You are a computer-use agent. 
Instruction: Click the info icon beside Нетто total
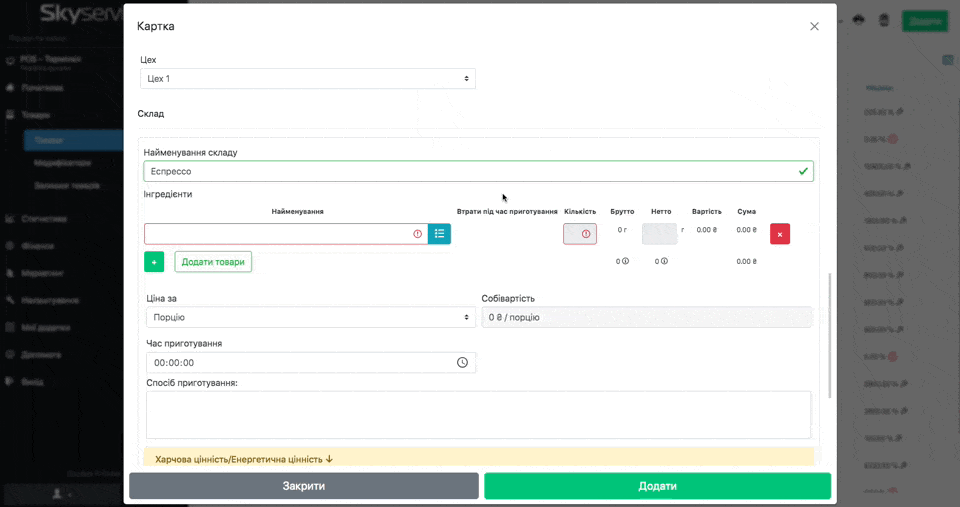[664, 262]
